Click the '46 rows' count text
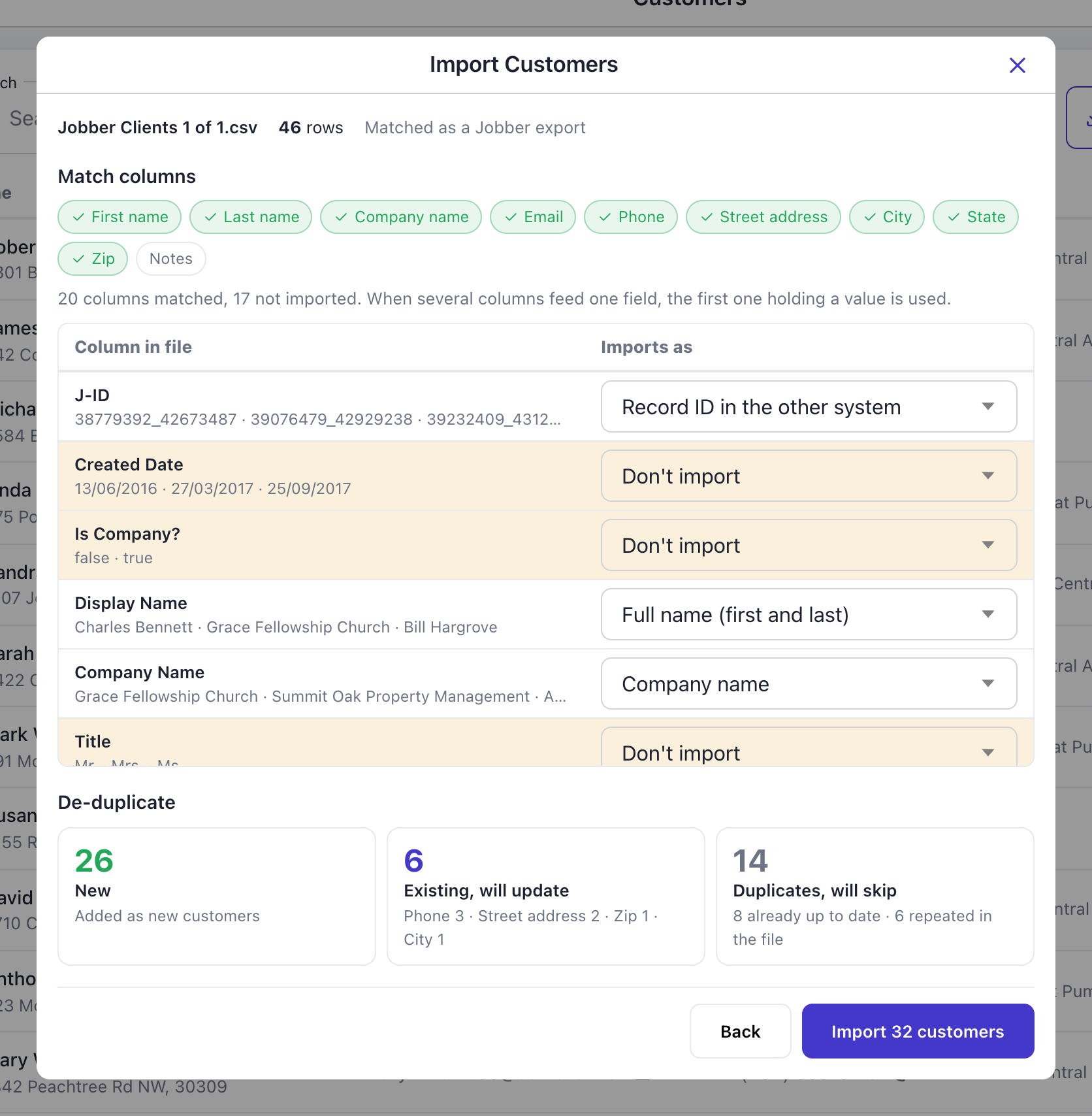This screenshot has height=1116, width=1092. tap(311, 127)
